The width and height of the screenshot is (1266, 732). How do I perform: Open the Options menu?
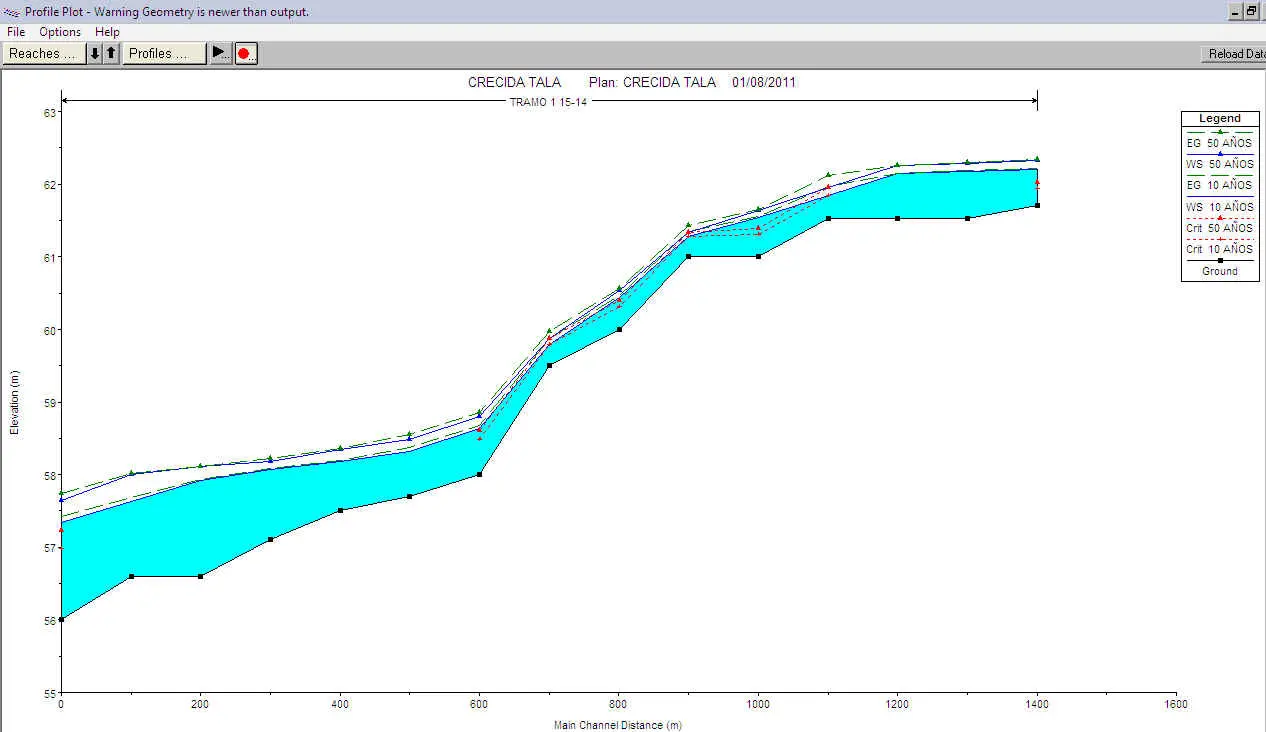tap(60, 32)
